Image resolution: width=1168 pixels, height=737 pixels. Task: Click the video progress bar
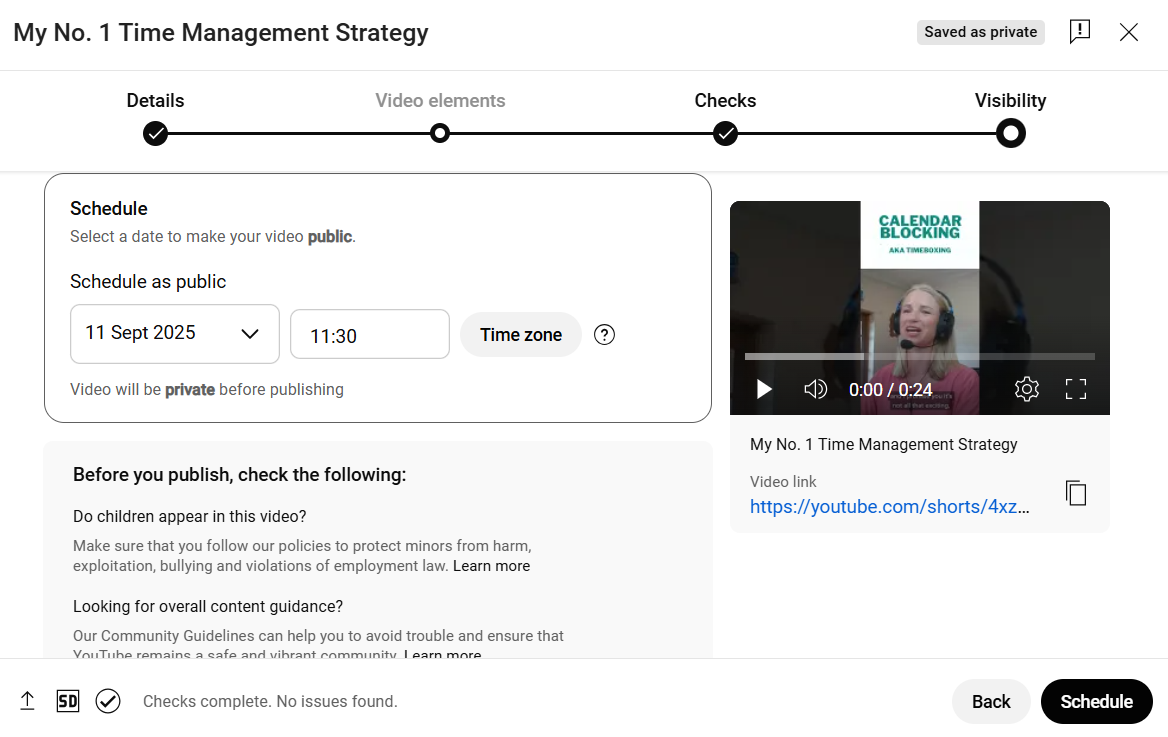[920, 355]
